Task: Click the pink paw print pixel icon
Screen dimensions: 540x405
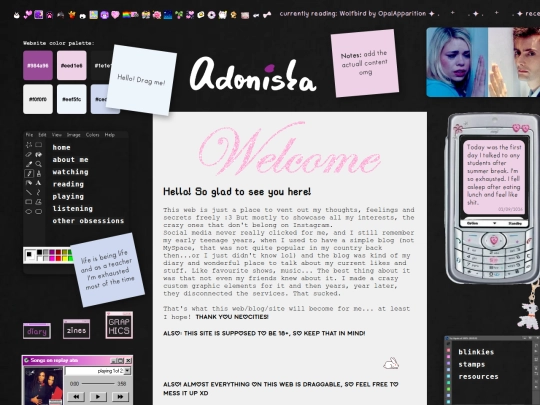Action: pos(50,15)
